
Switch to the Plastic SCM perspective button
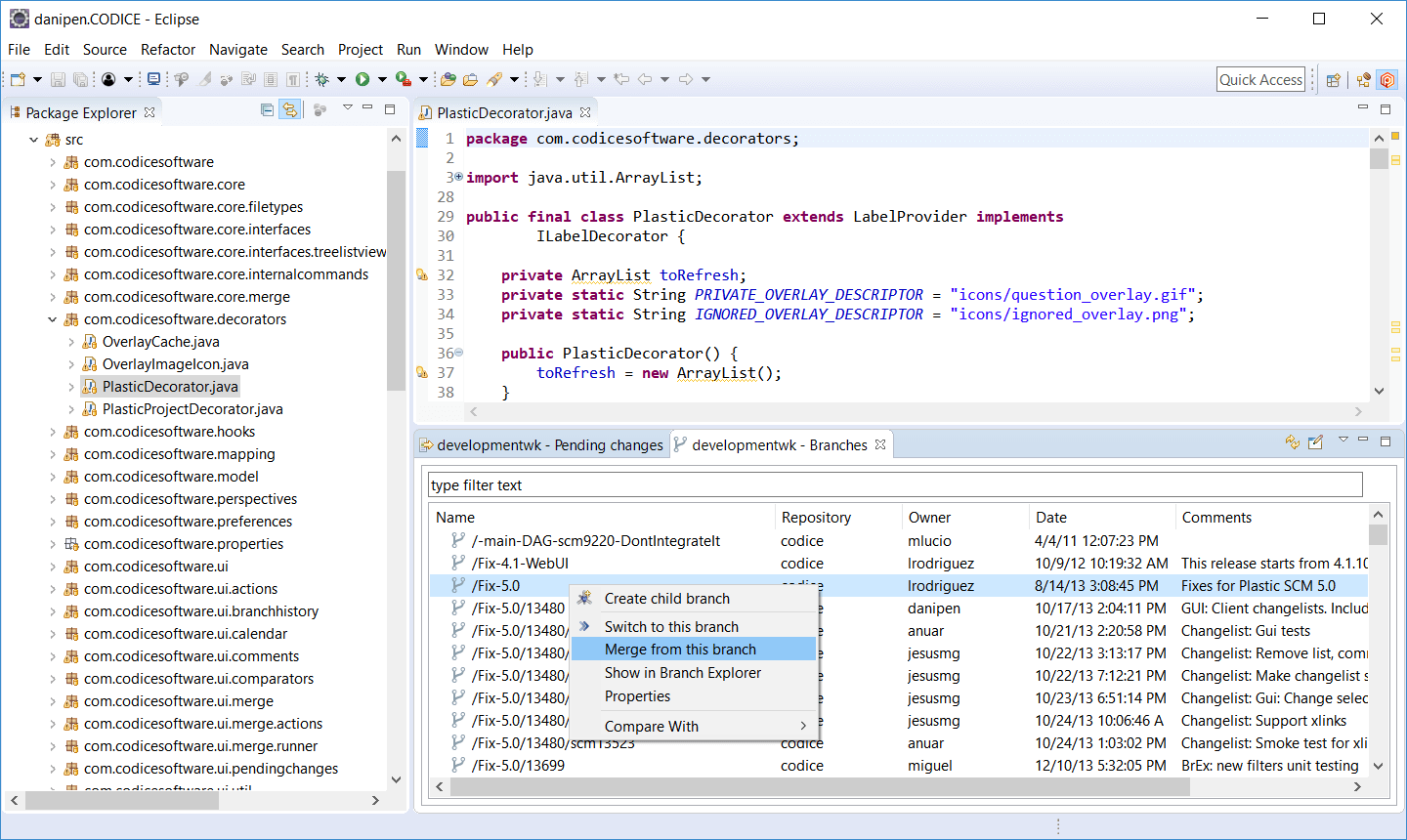(1387, 80)
